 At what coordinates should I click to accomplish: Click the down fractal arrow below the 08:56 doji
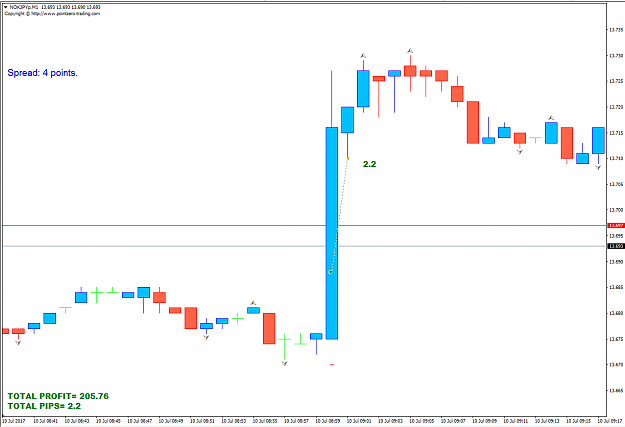pyautogui.click(x=285, y=363)
